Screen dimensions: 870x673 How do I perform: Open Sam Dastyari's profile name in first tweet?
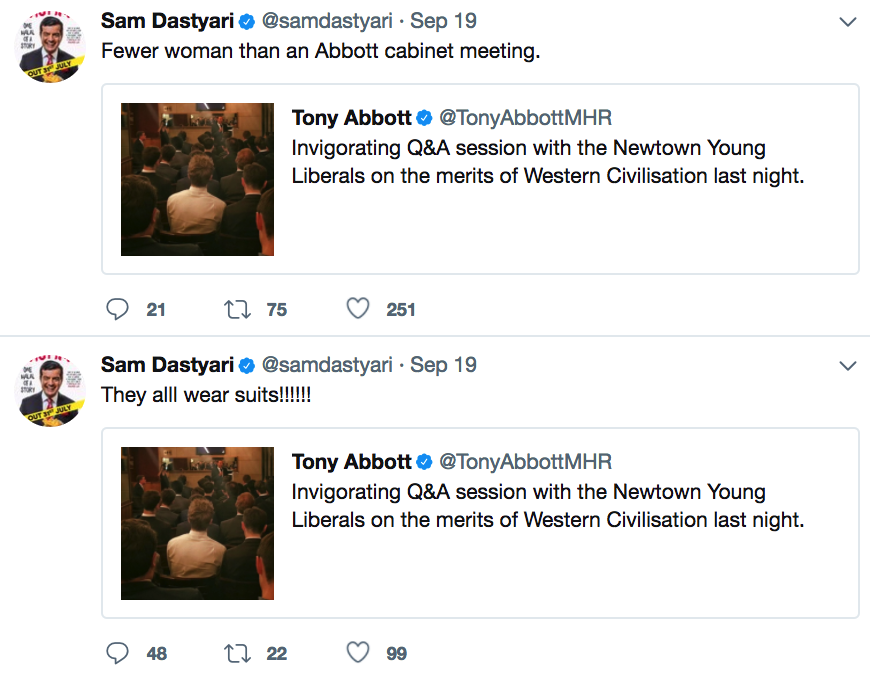pos(166,22)
